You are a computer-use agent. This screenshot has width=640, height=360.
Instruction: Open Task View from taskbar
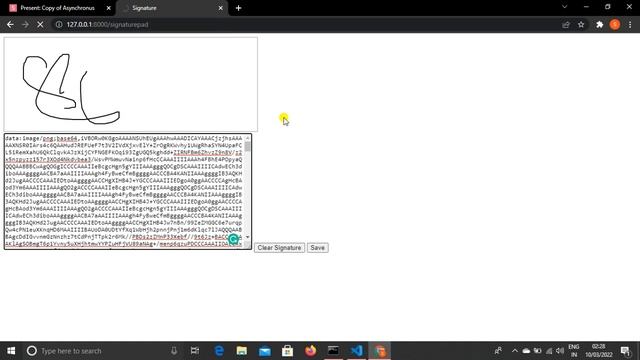click(195, 351)
